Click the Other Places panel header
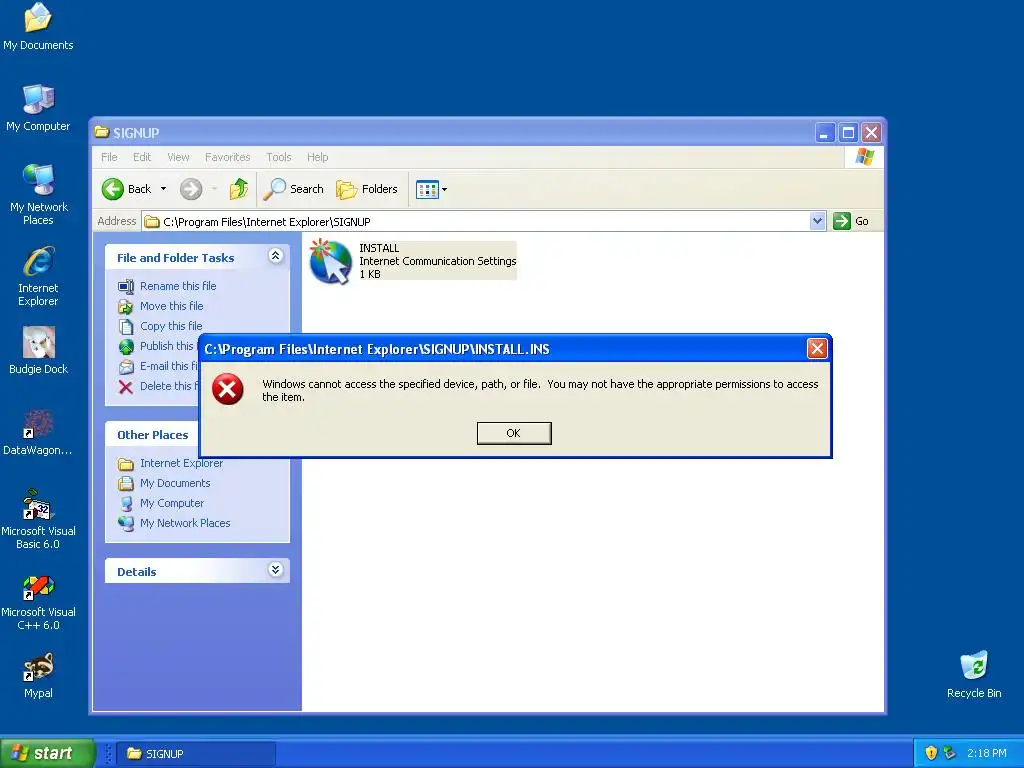1024x768 pixels. point(153,435)
